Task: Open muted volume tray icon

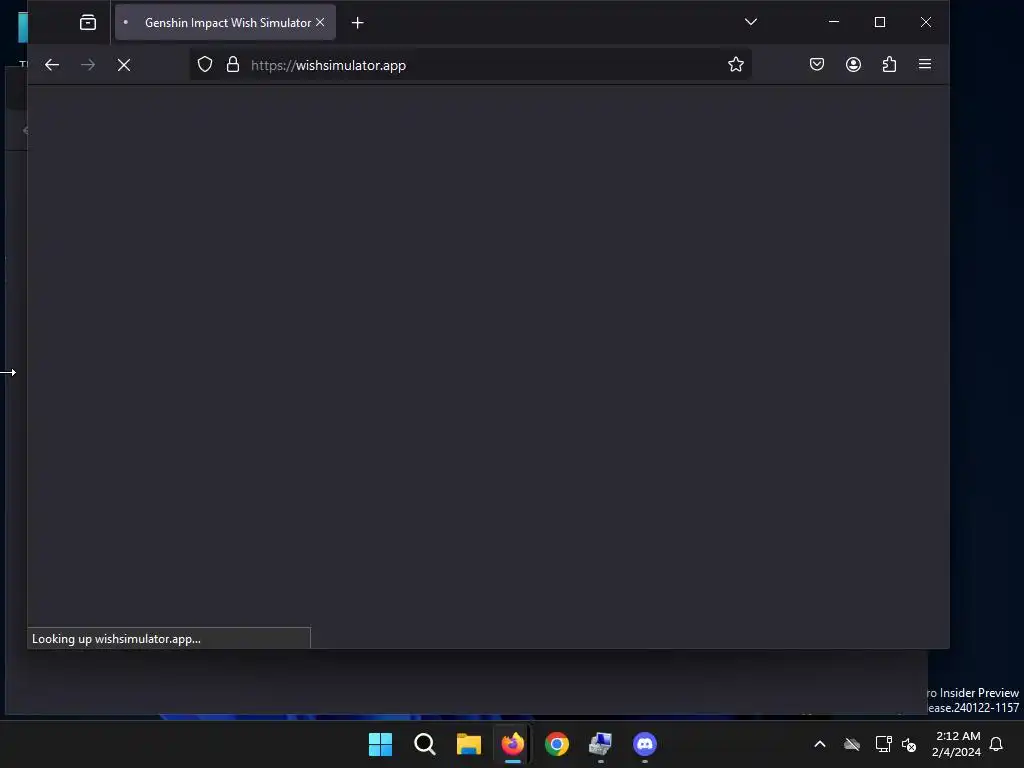Action: [x=908, y=744]
